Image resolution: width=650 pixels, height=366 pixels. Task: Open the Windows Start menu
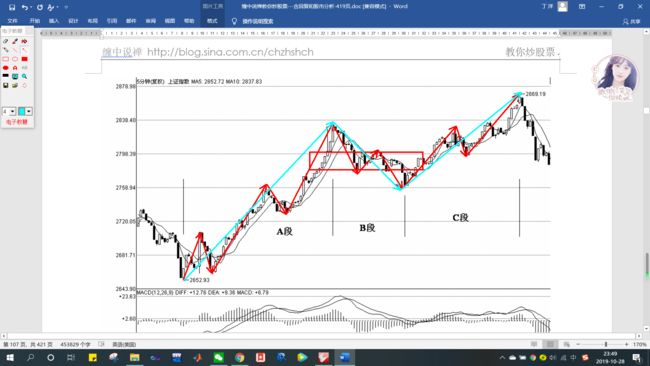pyautogui.click(x=10, y=357)
